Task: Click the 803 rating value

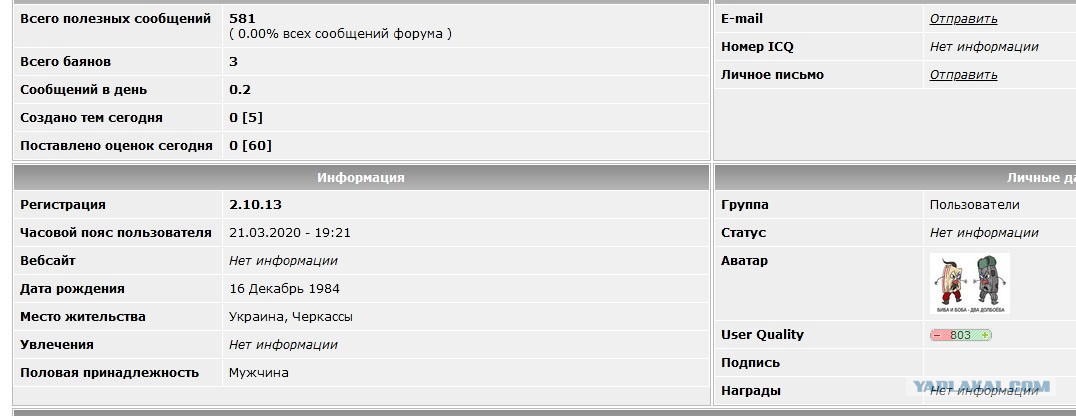Action: [x=961, y=335]
